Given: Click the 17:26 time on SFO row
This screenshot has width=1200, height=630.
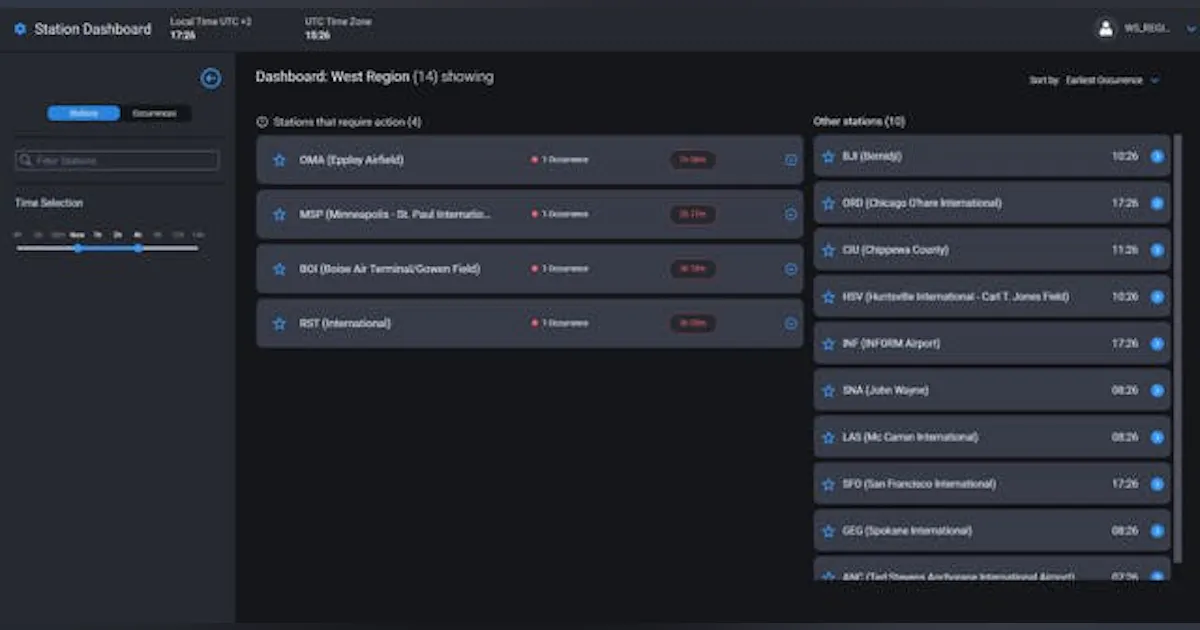Looking at the screenshot, I should click(1125, 484).
